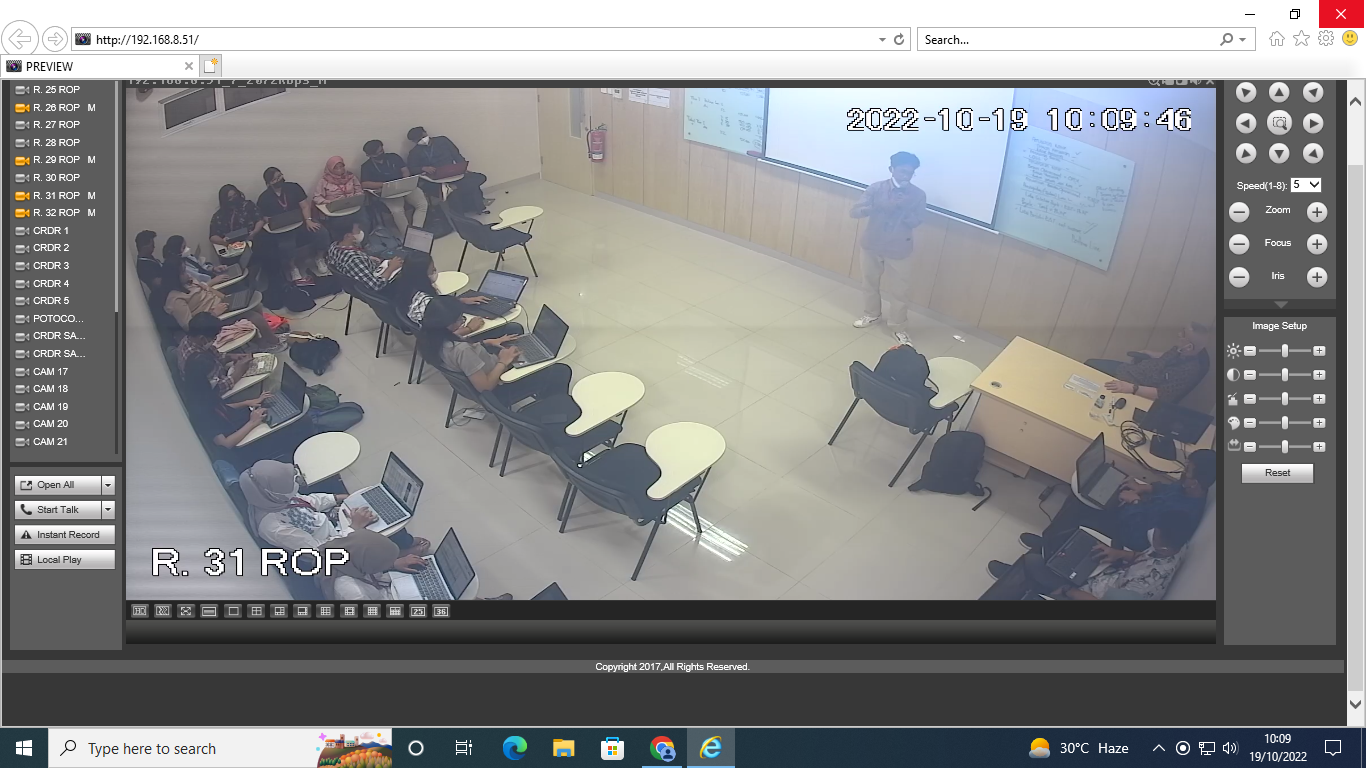Open Windows Start menu
The image size is (1366, 768).
click(24, 748)
